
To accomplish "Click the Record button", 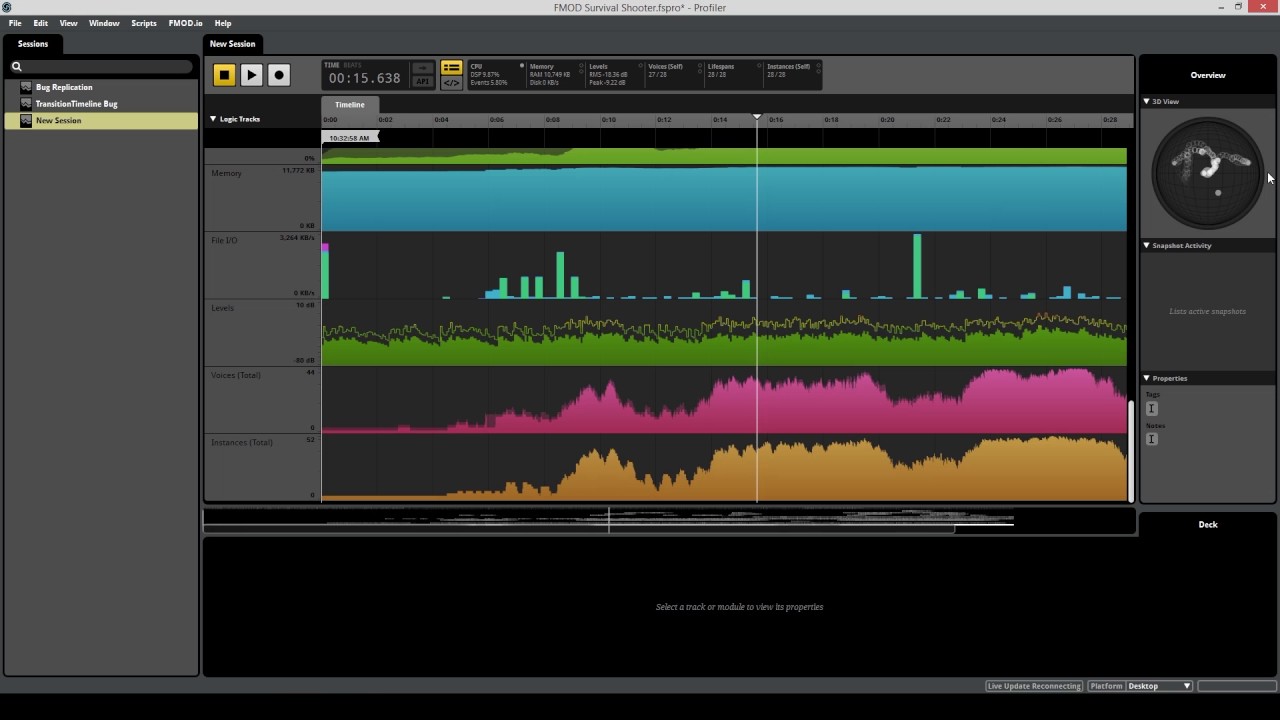I will tap(279, 75).
